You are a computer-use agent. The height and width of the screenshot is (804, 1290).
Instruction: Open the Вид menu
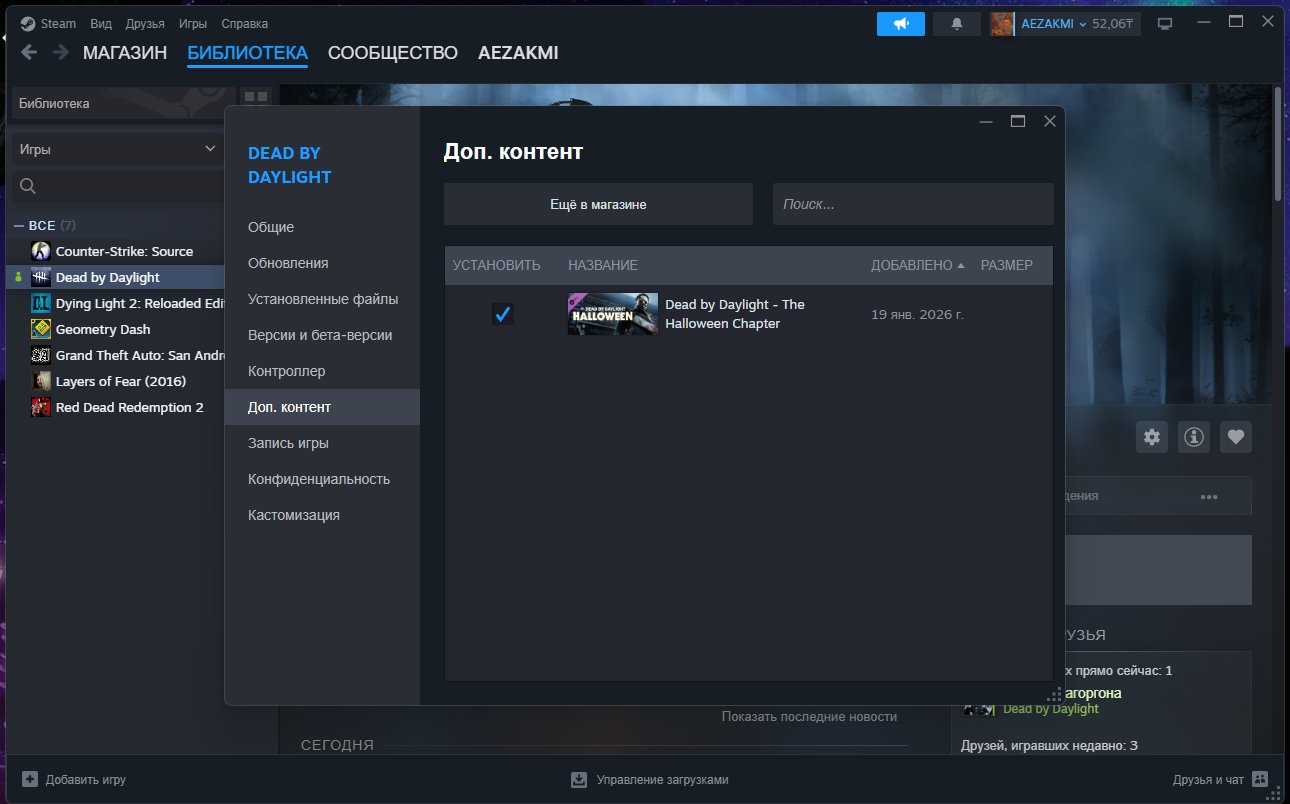(x=101, y=23)
